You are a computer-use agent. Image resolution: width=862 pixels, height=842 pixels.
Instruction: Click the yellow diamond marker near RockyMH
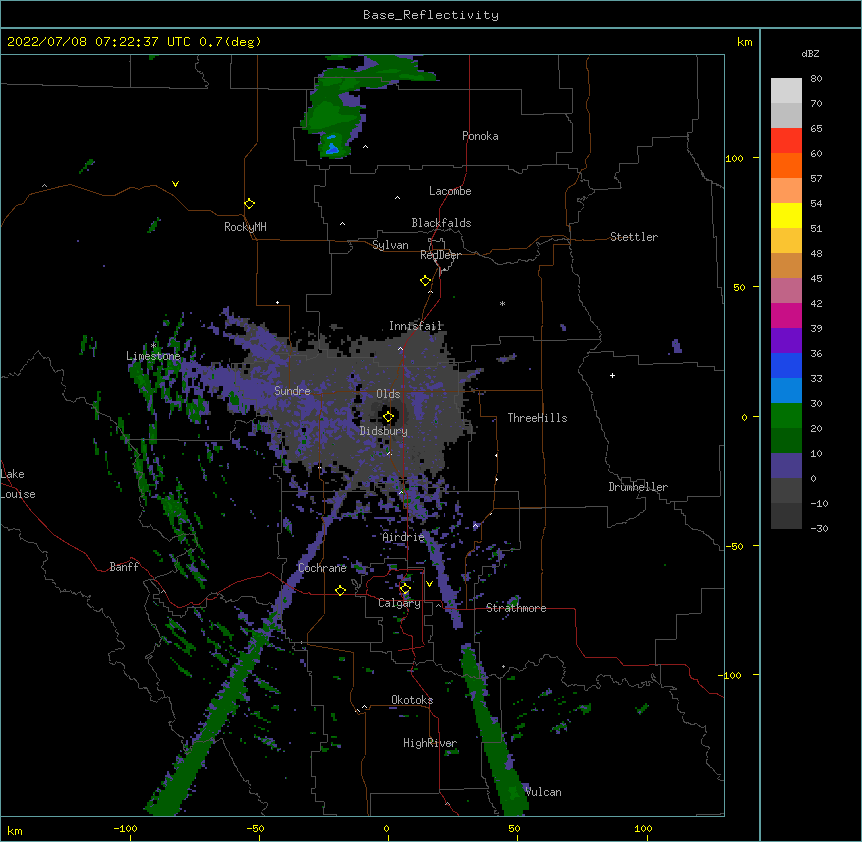click(249, 204)
